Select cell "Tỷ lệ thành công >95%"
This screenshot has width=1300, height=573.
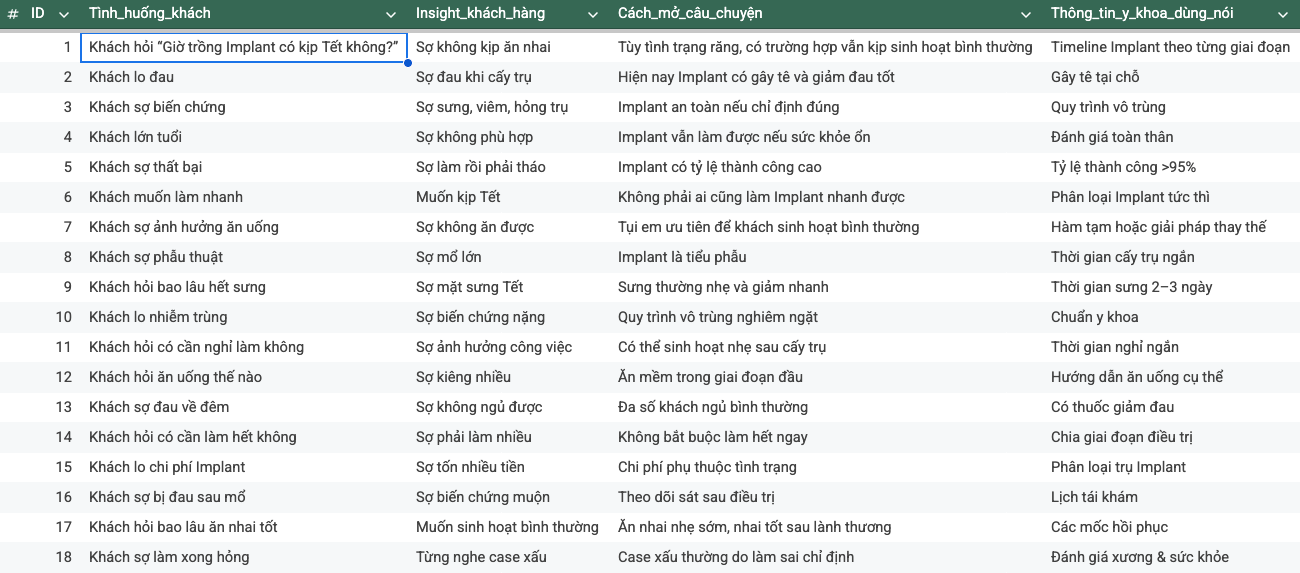click(1171, 167)
